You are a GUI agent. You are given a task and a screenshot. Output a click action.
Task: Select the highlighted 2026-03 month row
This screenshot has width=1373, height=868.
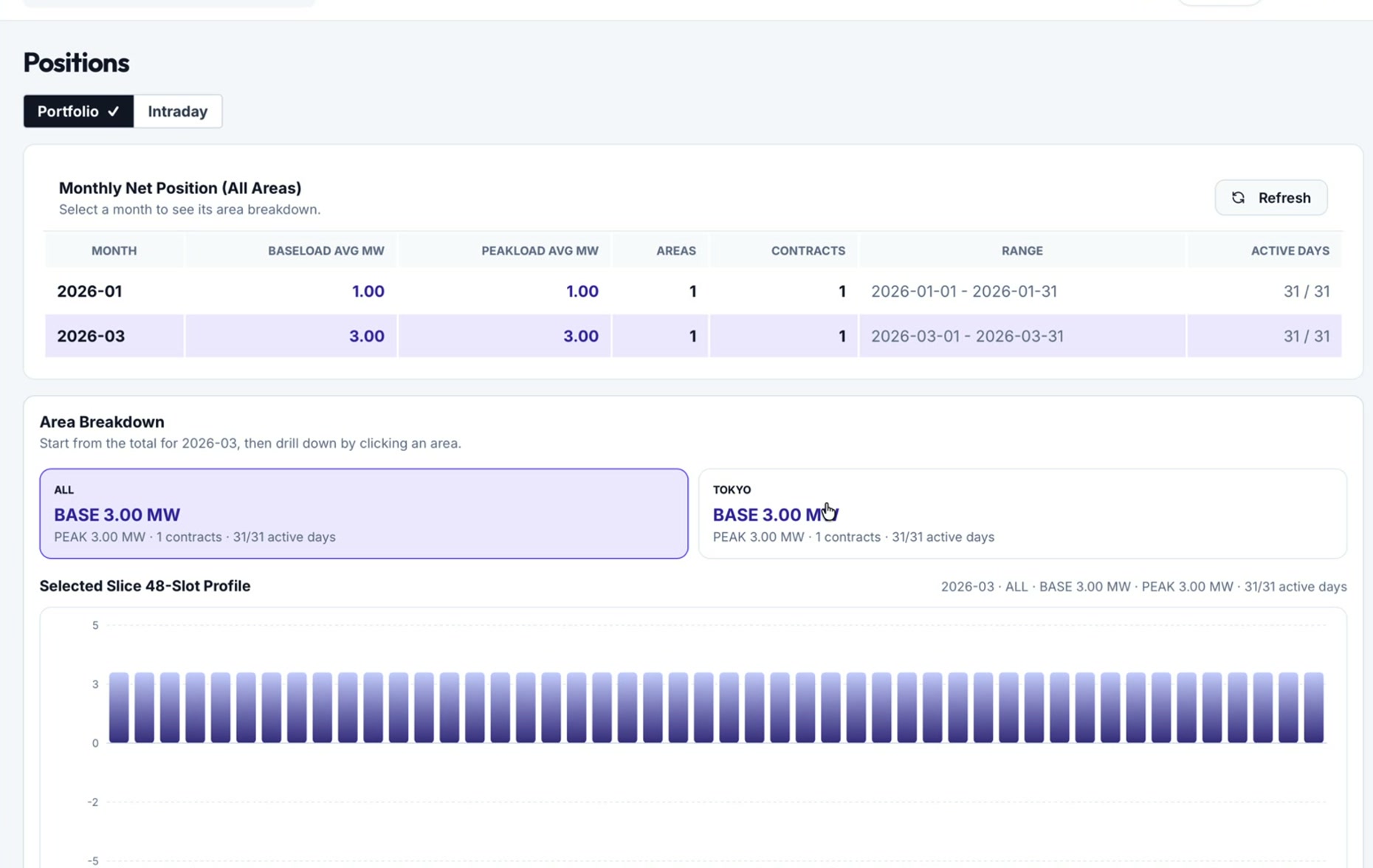[295, 336]
